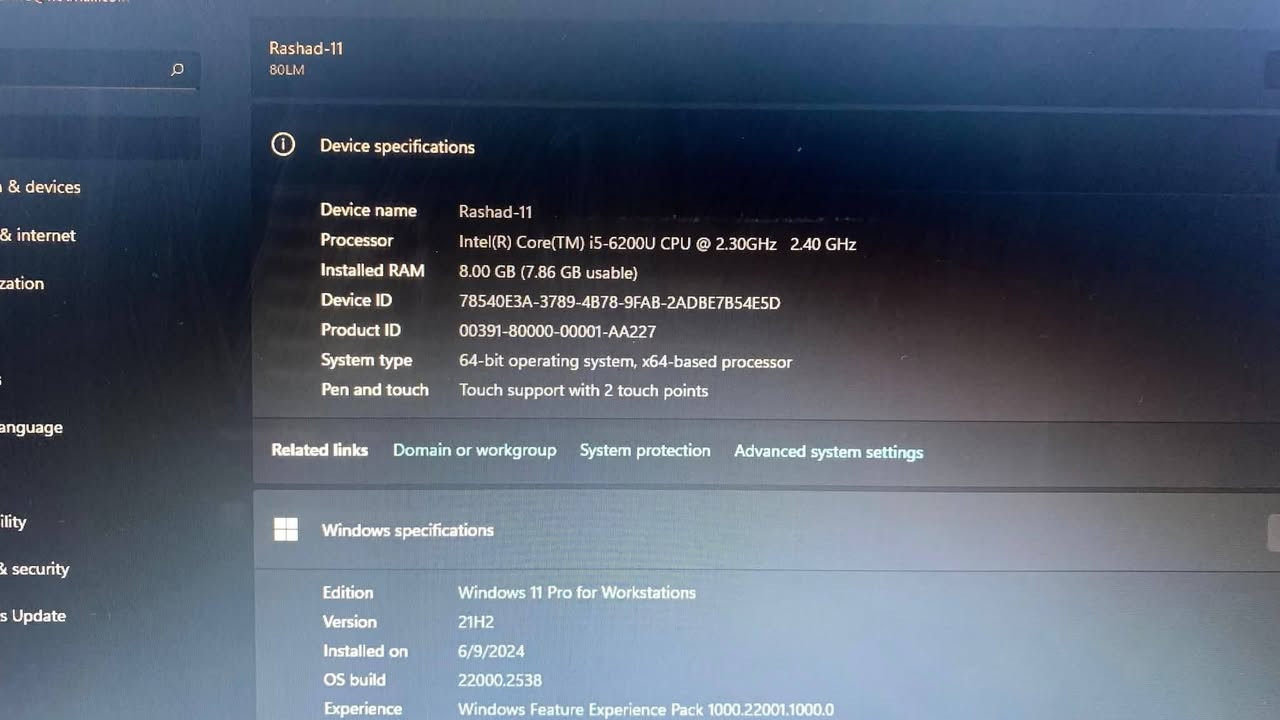Select the Device name value Rashad-11
Viewport: 1280px width, 720px height.
(495, 212)
